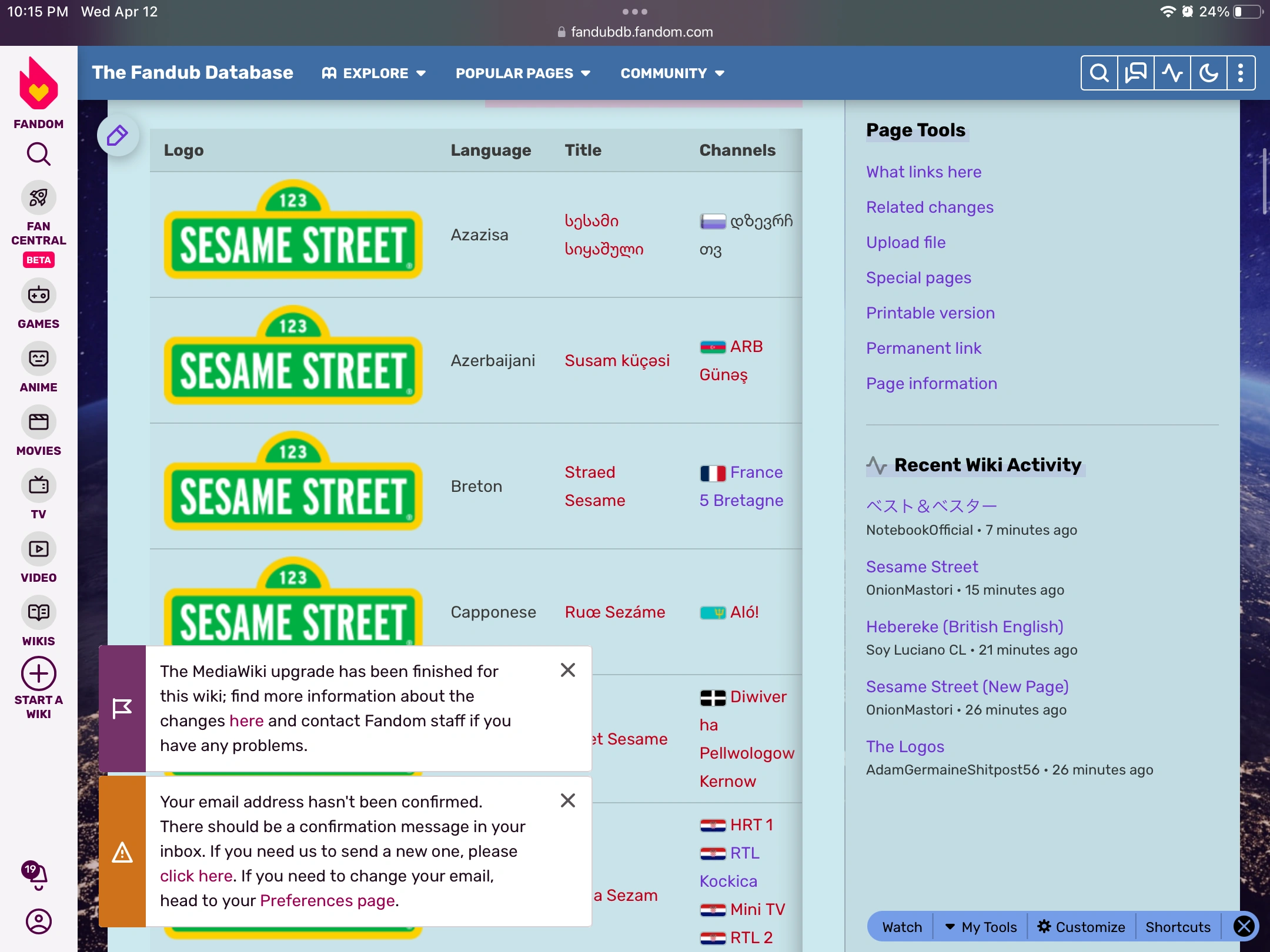Expand the My Tools menu
The width and height of the screenshot is (1270, 952).
(x=981, y=927)
